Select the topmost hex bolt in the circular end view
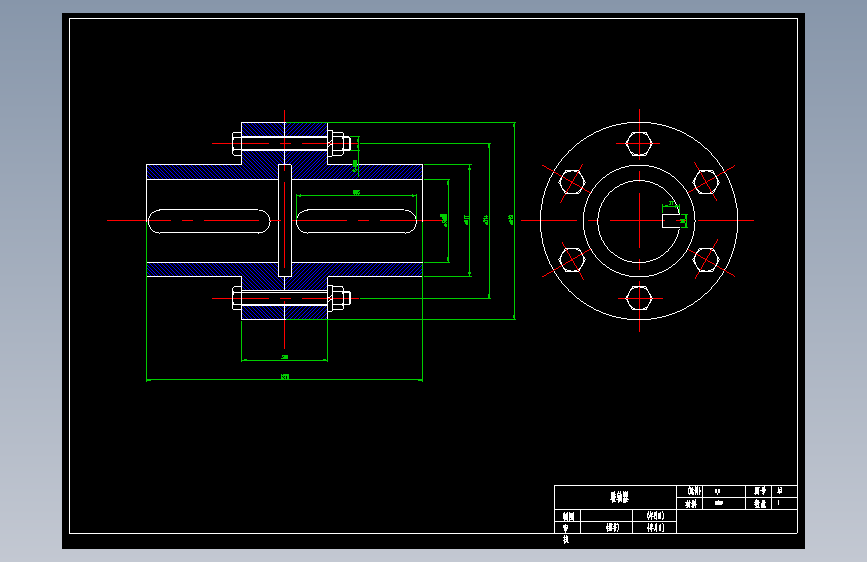This screenshot has height=562, width=867. (x=639, y=144)
